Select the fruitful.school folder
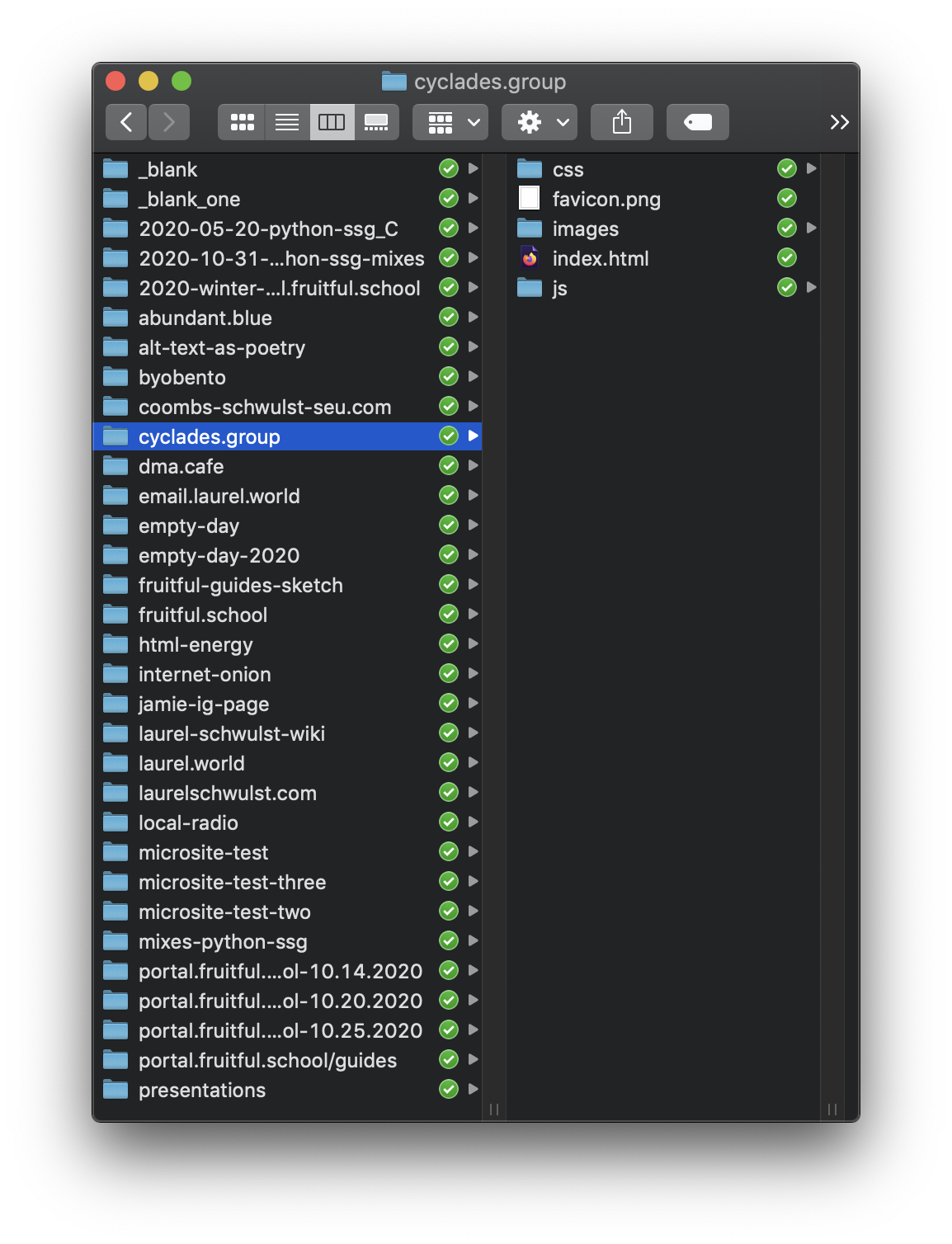This screenshot has width=952, height=1244. 203,615
